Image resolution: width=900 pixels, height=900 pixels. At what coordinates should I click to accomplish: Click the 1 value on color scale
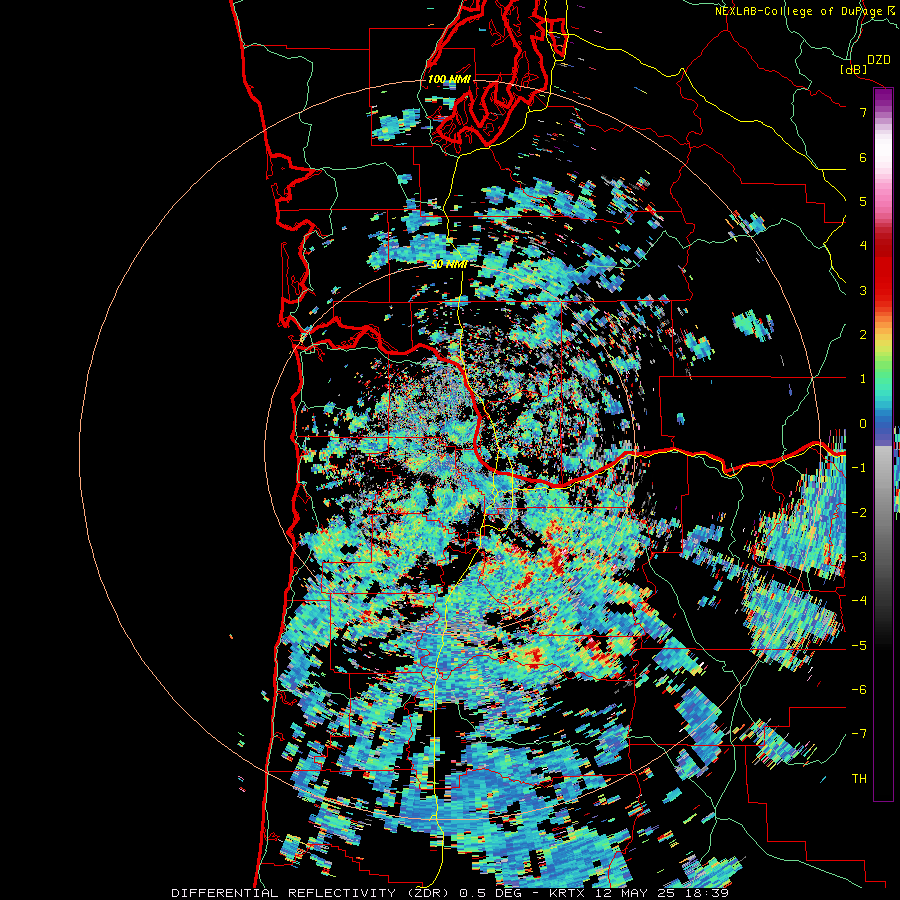point(863,379)
